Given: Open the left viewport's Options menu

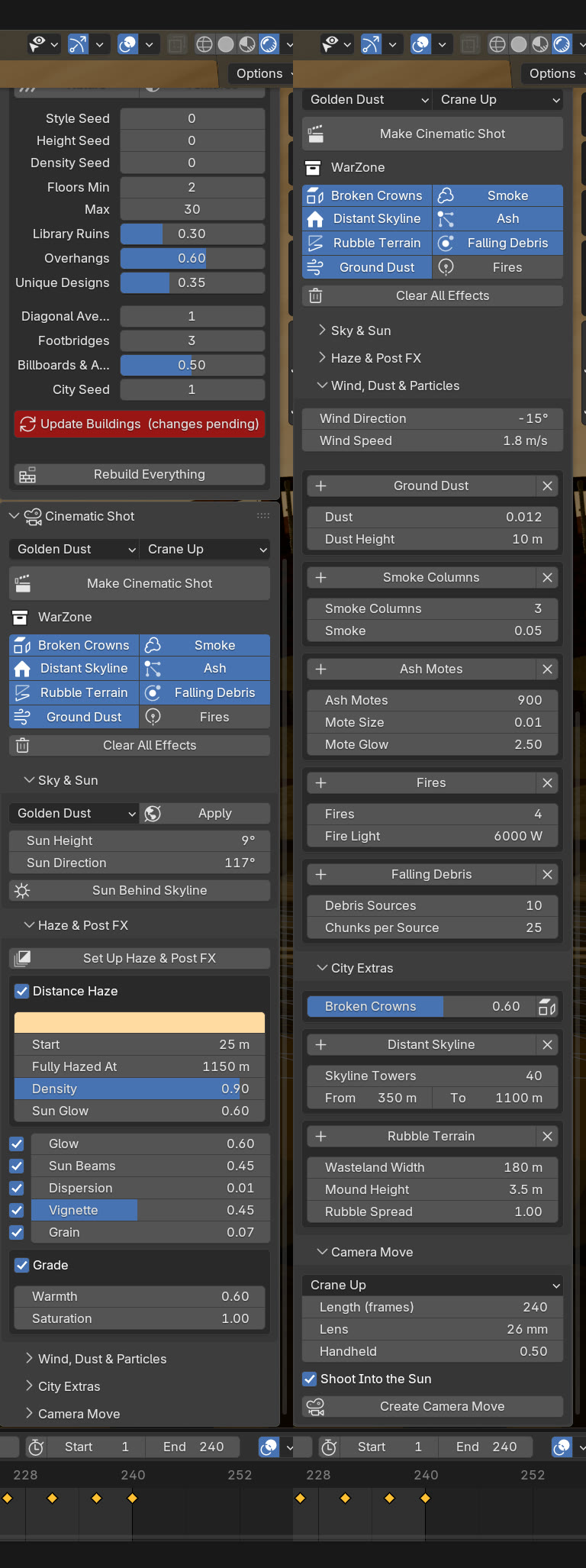Looking at the screenshot, I should (261, 74).
